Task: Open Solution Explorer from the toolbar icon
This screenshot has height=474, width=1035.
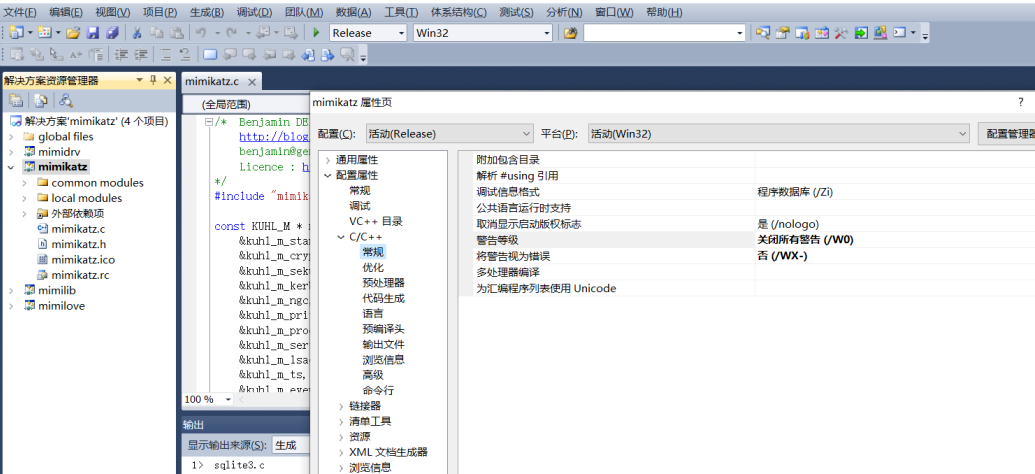Action: pos(762,32)
